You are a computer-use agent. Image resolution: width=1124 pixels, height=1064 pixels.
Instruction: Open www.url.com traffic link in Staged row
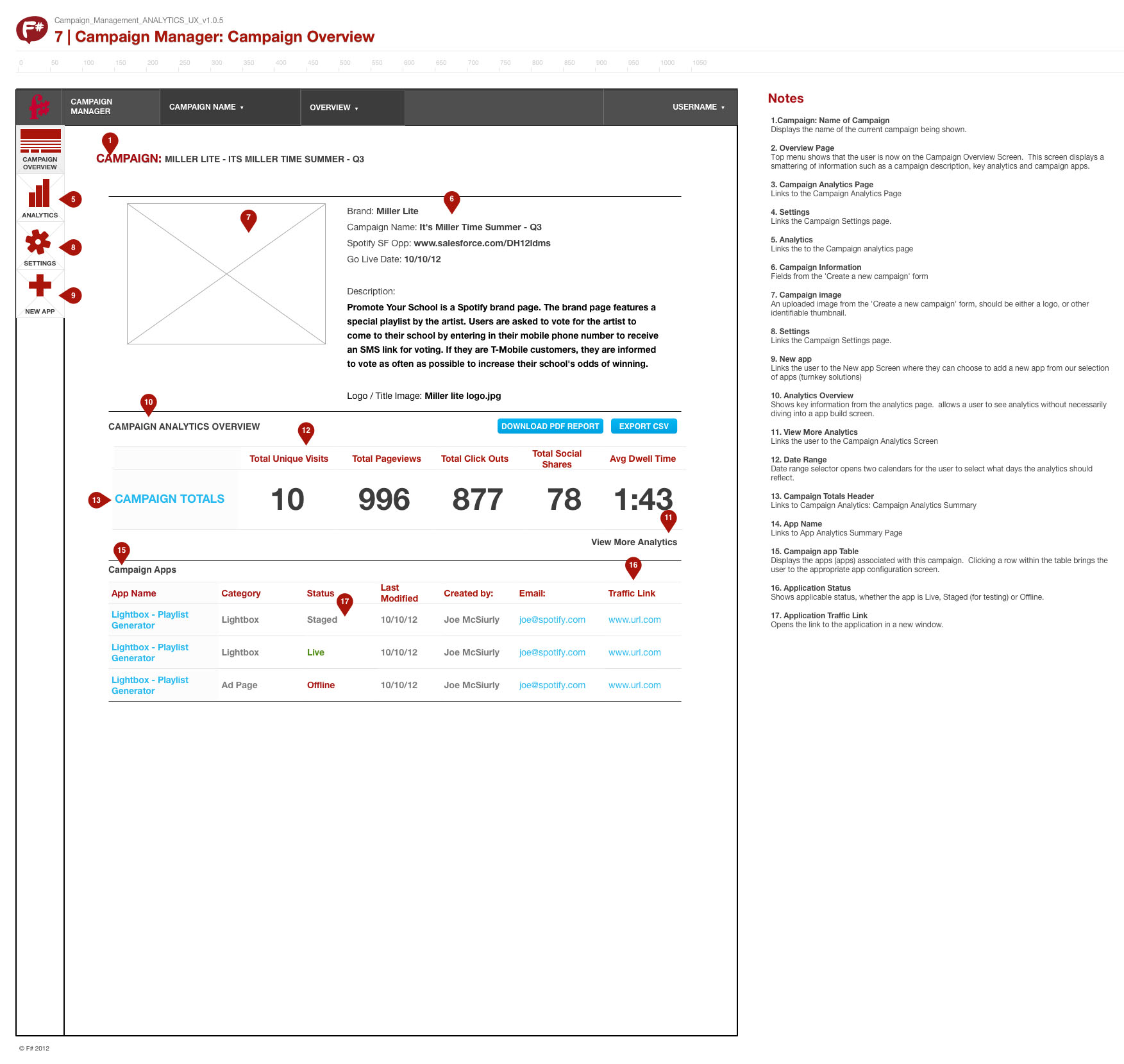click(635, 620)
